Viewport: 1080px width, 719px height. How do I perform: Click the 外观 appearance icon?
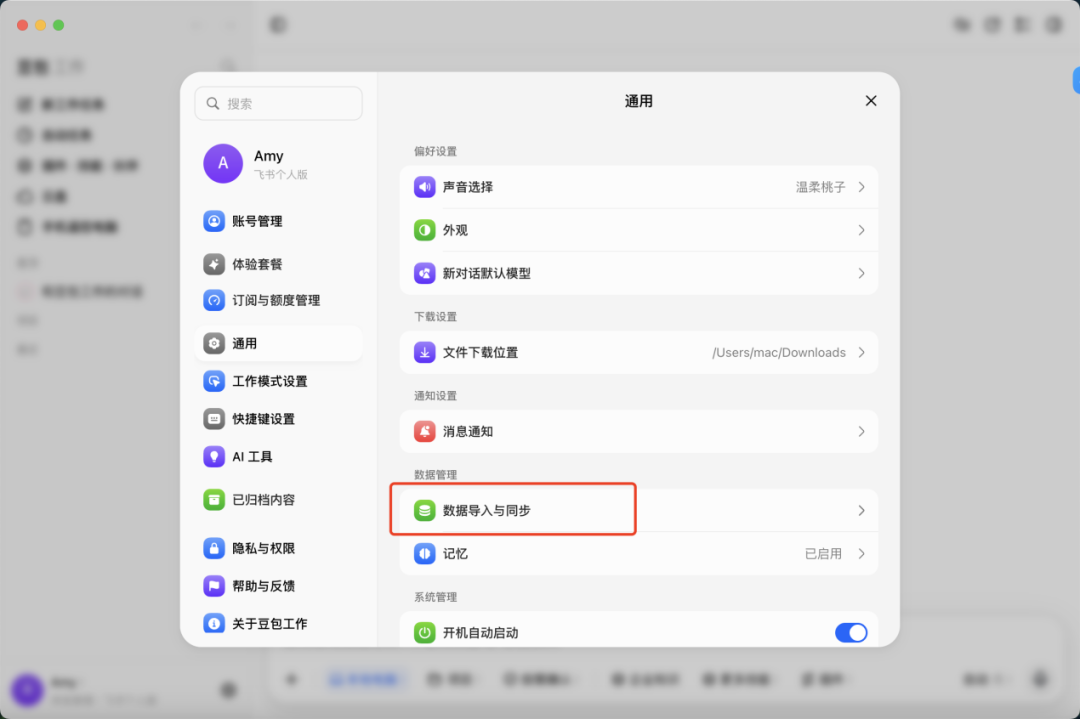click(x=424, y=230)
